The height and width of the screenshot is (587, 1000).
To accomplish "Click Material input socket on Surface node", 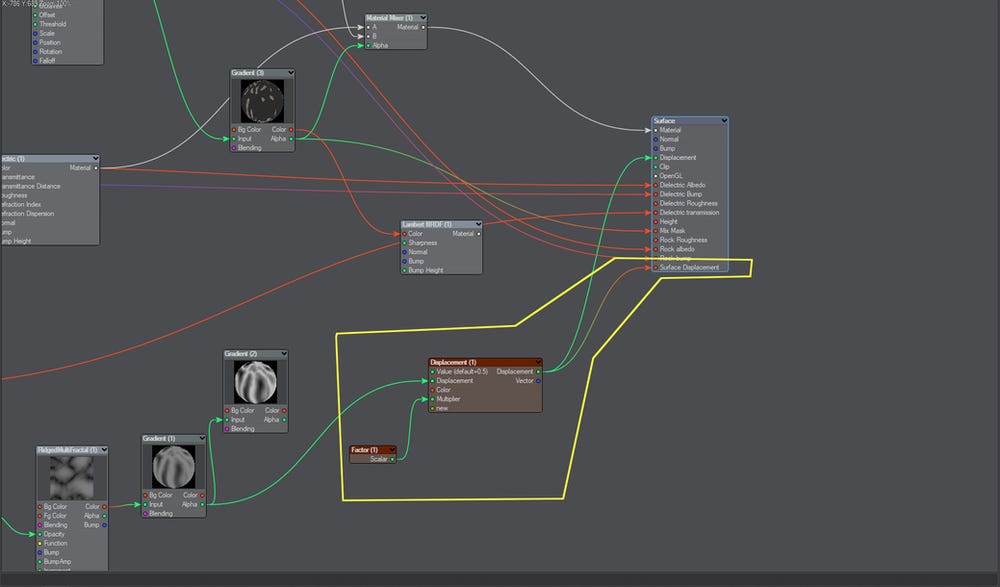I will coord(656,130).
